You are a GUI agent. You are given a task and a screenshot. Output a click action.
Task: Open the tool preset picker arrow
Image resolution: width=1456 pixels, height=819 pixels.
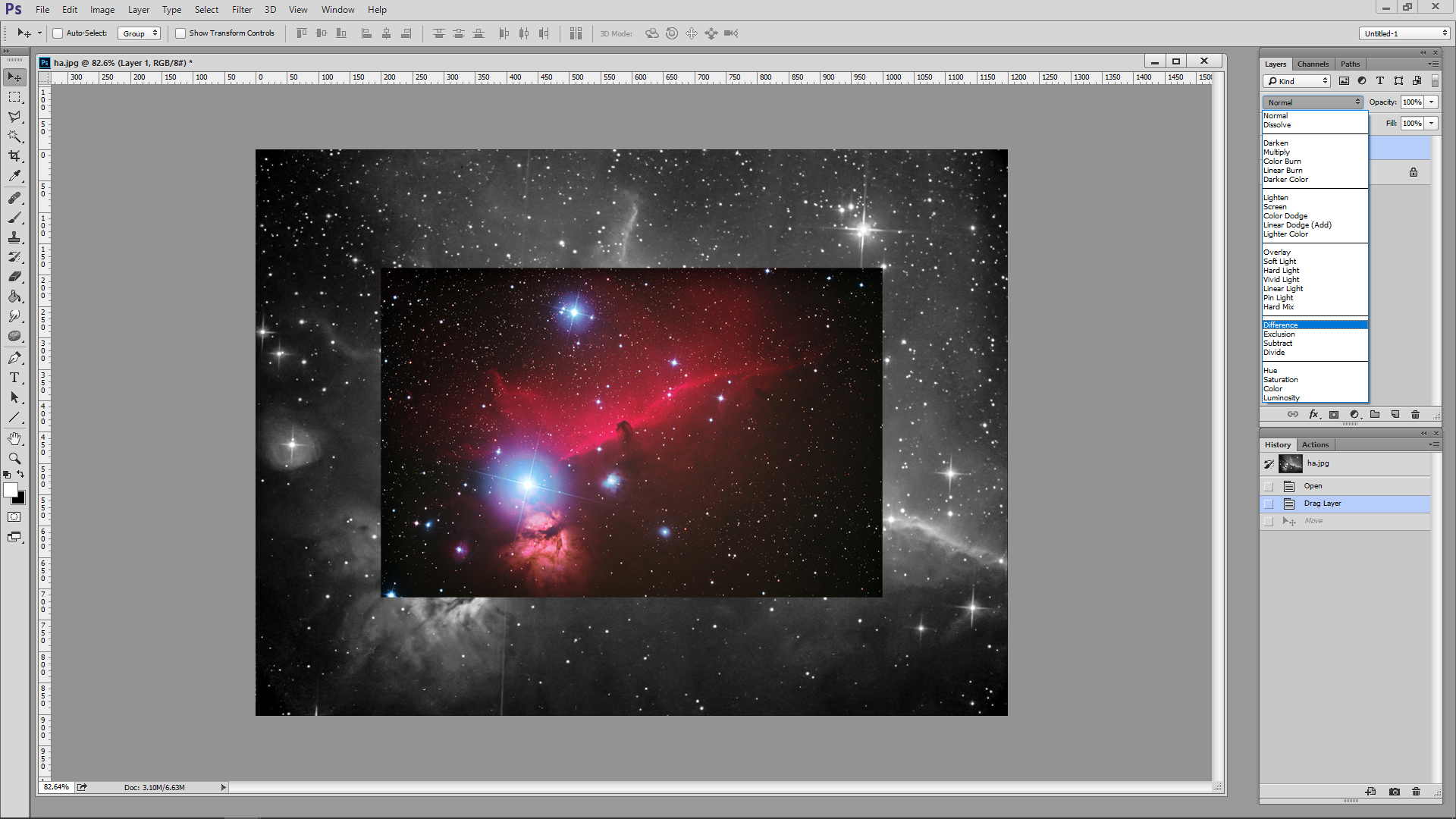(39, 33)
